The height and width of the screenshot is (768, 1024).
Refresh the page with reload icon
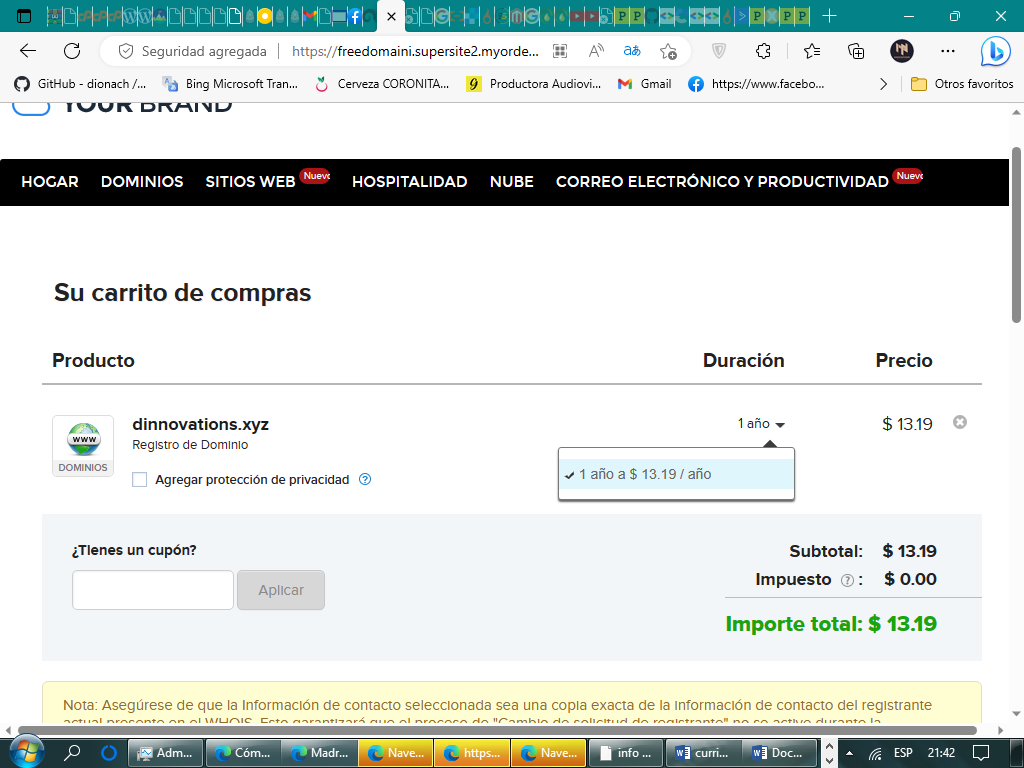pos(72,51)
